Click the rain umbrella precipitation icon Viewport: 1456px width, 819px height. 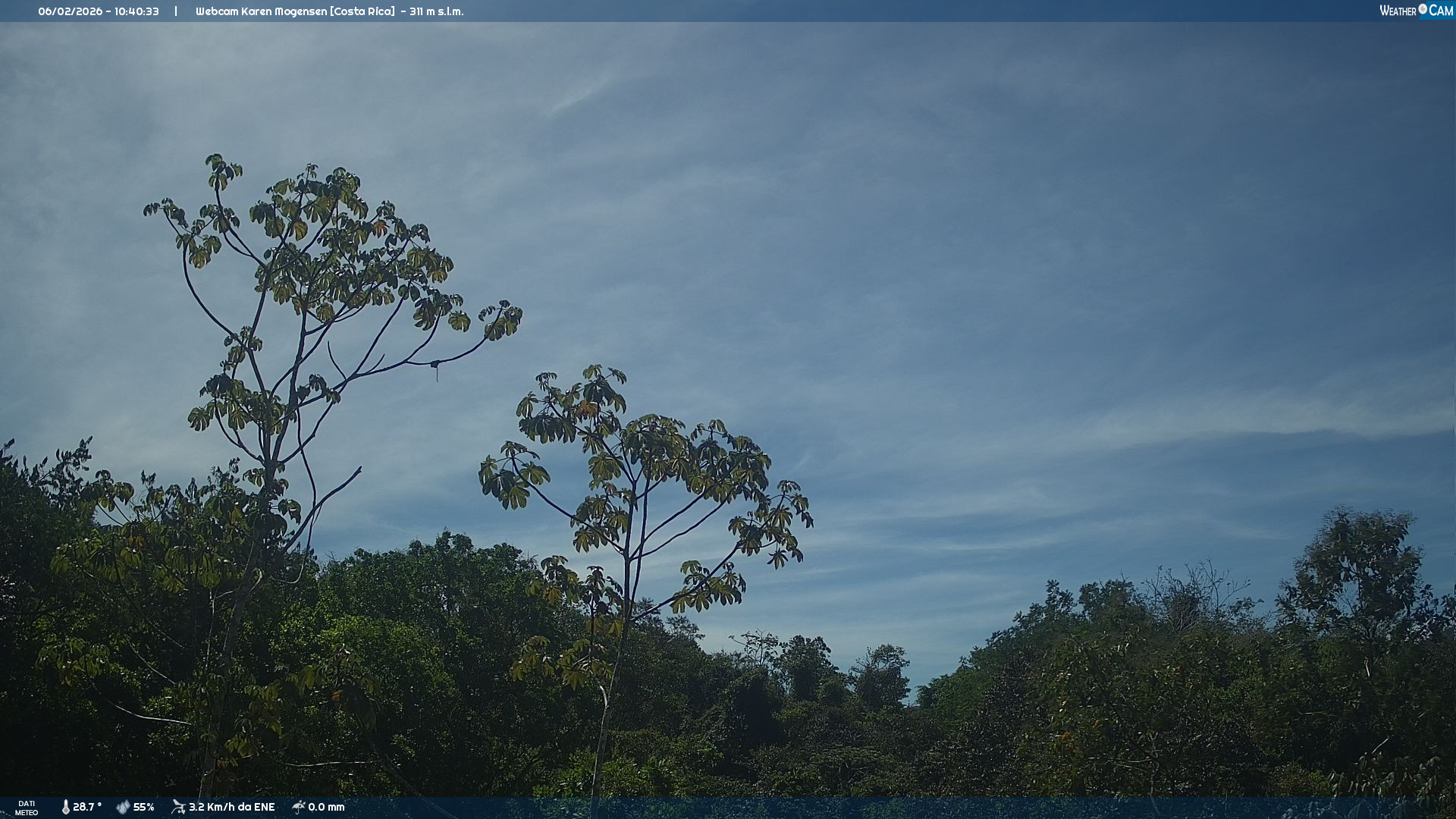(299, 807)
